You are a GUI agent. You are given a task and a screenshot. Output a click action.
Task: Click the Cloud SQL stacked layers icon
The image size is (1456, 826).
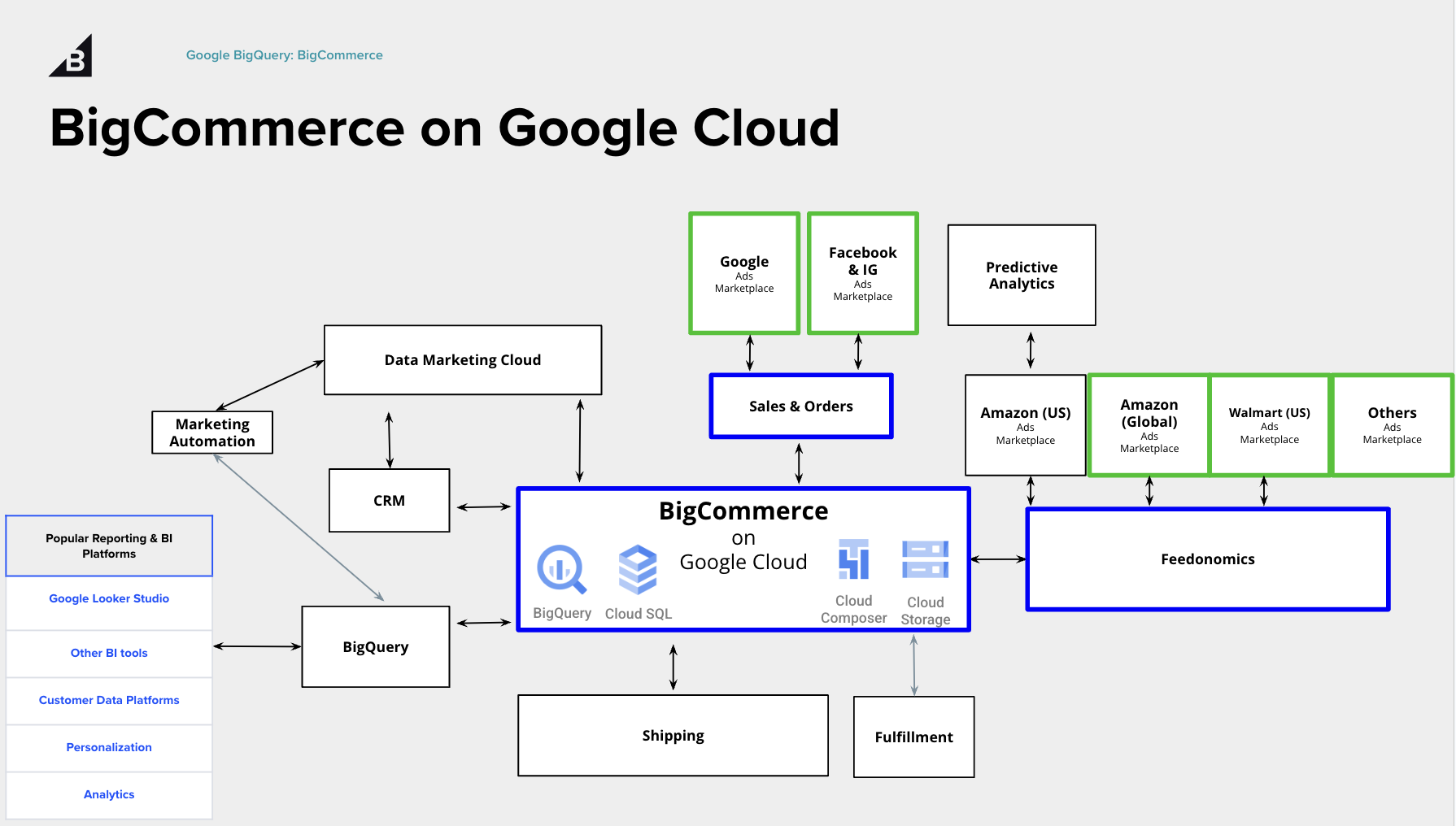(x=638, y=570)
